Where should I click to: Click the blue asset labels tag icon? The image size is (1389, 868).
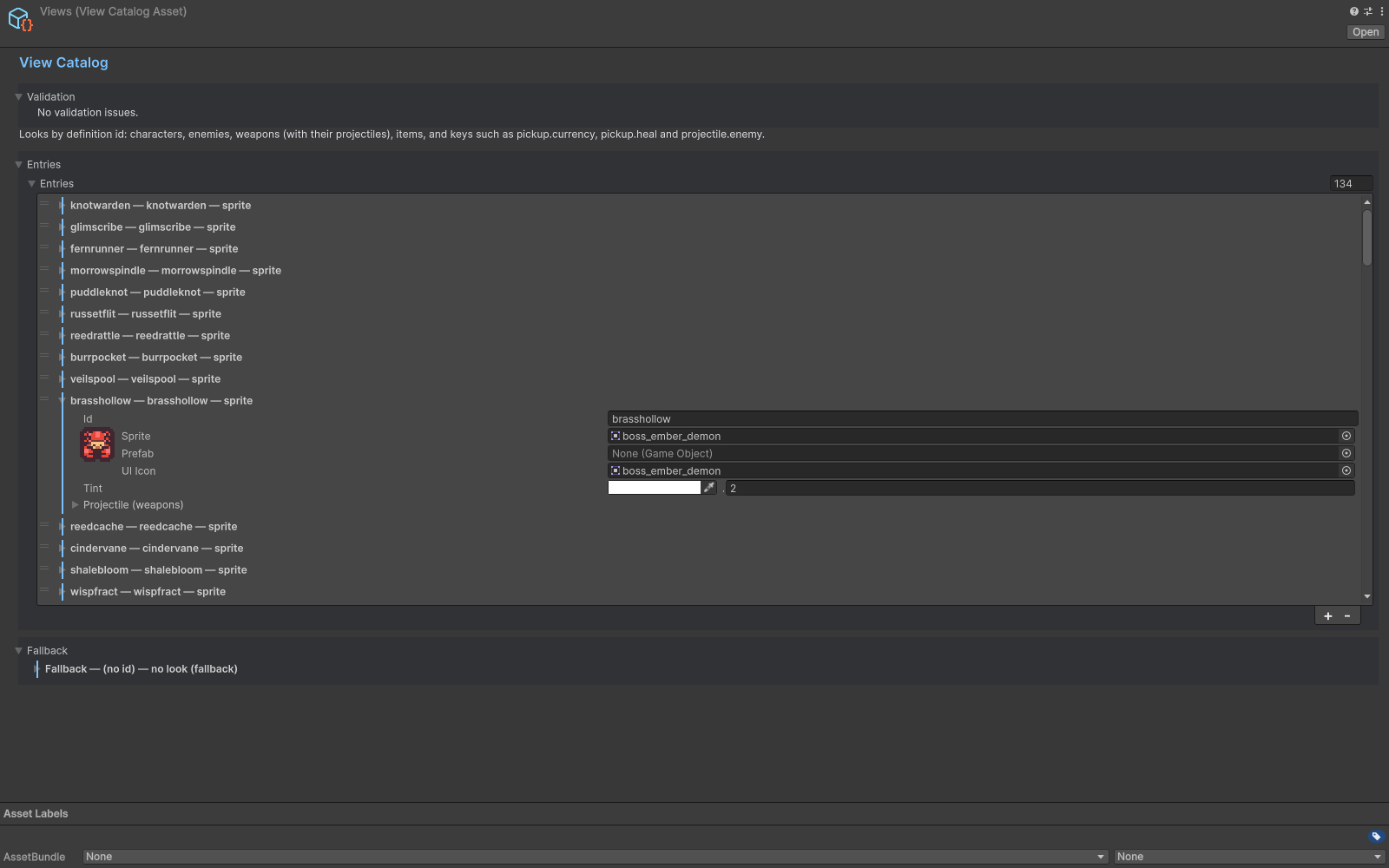(1376, 837)
